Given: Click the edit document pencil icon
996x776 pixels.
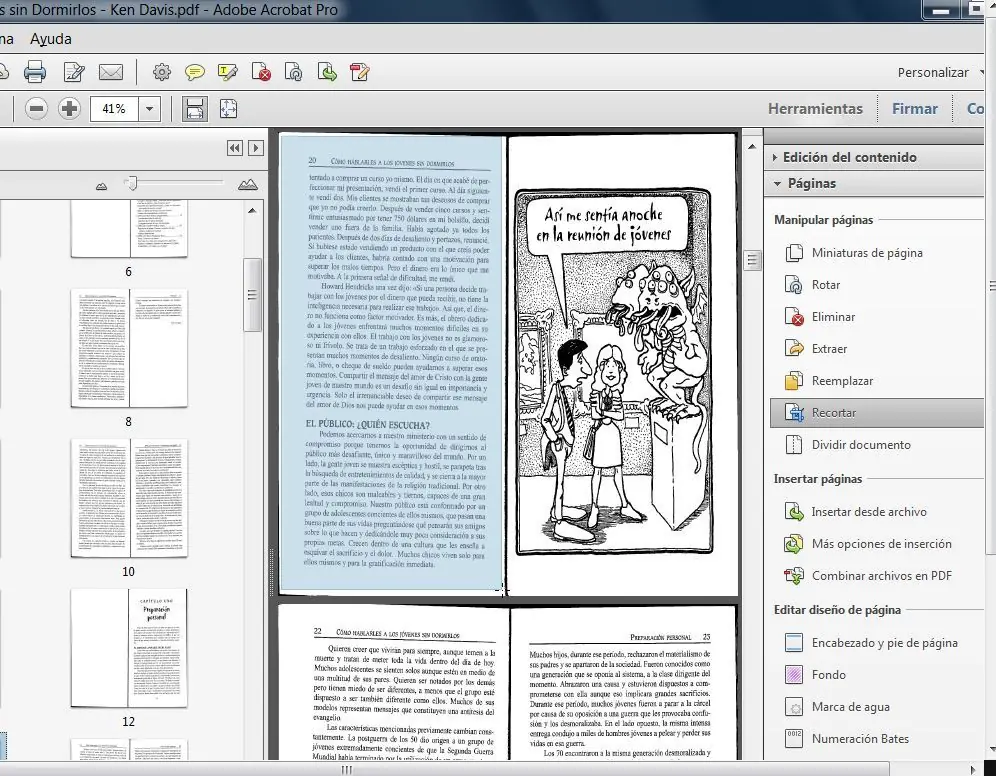Looking at the screenshot, I should pyautogui.click(x=74, y=72).
